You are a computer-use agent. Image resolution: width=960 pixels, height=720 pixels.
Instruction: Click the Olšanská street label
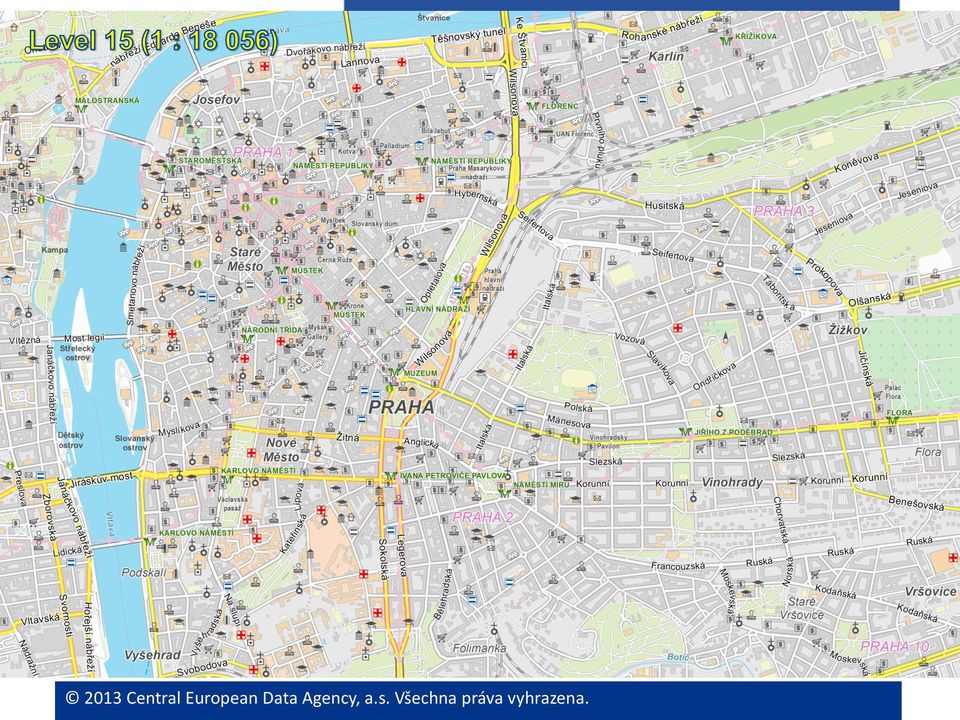pos(870,299)
